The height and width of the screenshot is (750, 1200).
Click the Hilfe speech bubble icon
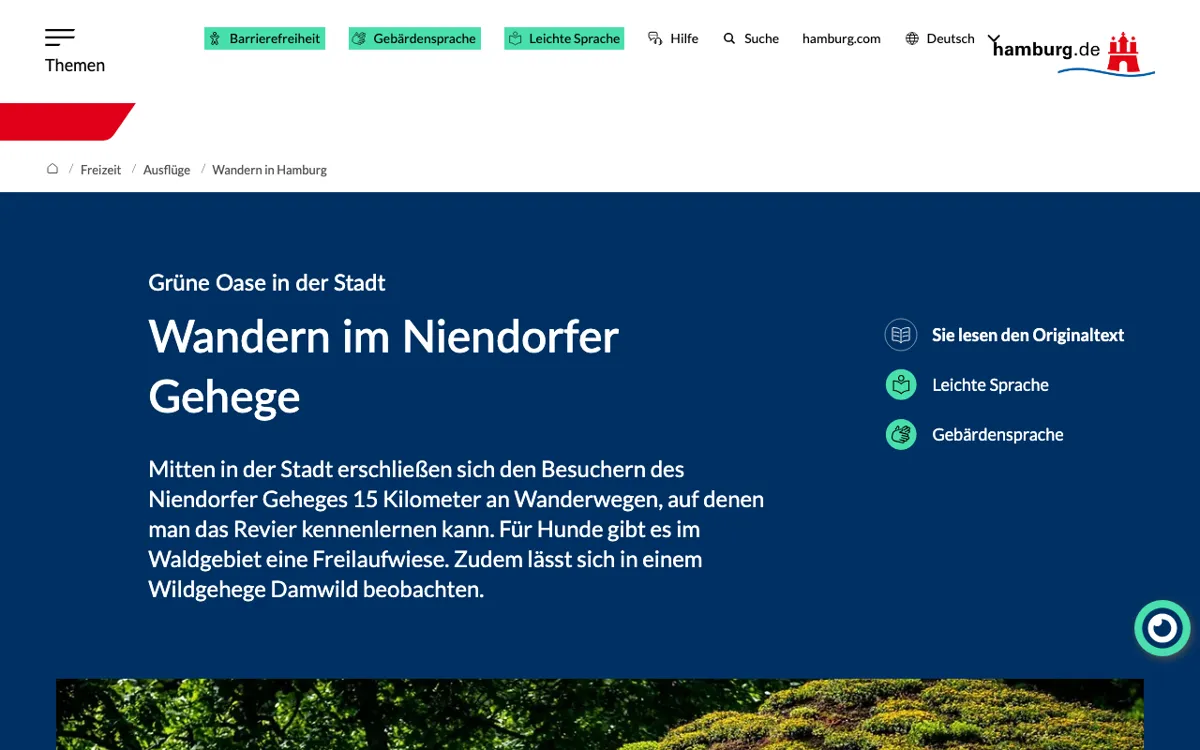(x=655, y=39)
